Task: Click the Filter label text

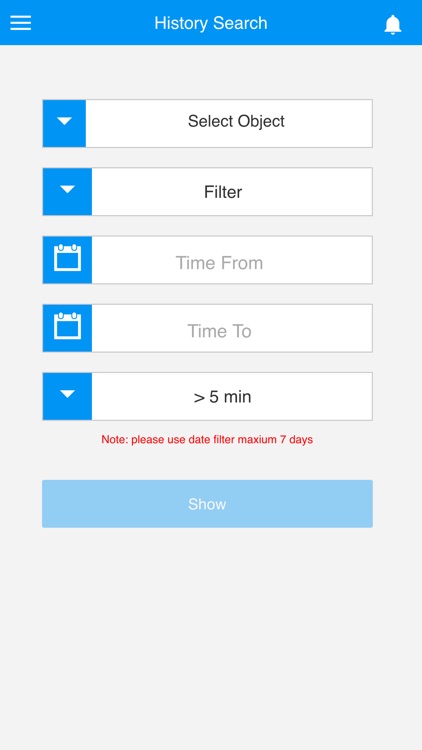Action: [223, 192]
